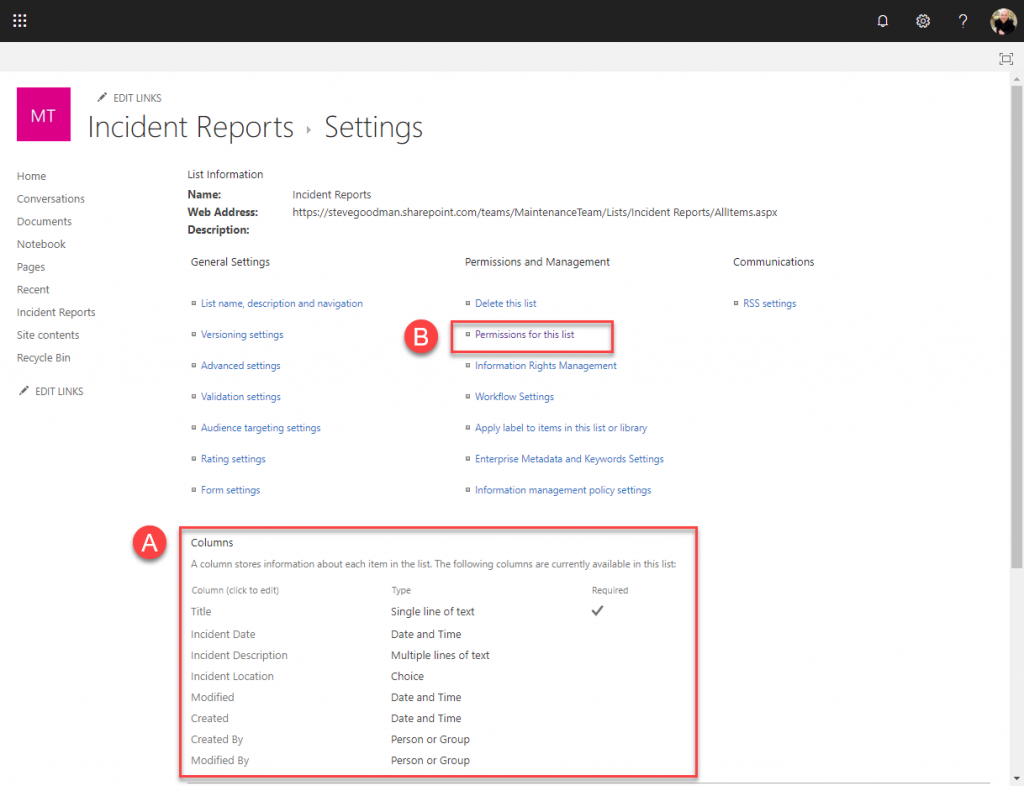This screenshot has height=786, width=1024.
Task: Click the Incident Reports breadcrumb title
Action: click(191, 127)
